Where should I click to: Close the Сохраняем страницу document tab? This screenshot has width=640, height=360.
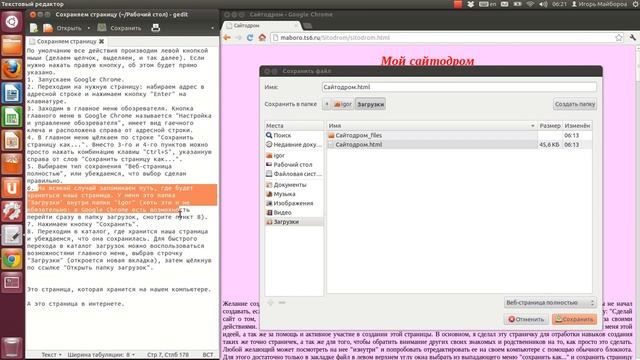tap(102, 41)
